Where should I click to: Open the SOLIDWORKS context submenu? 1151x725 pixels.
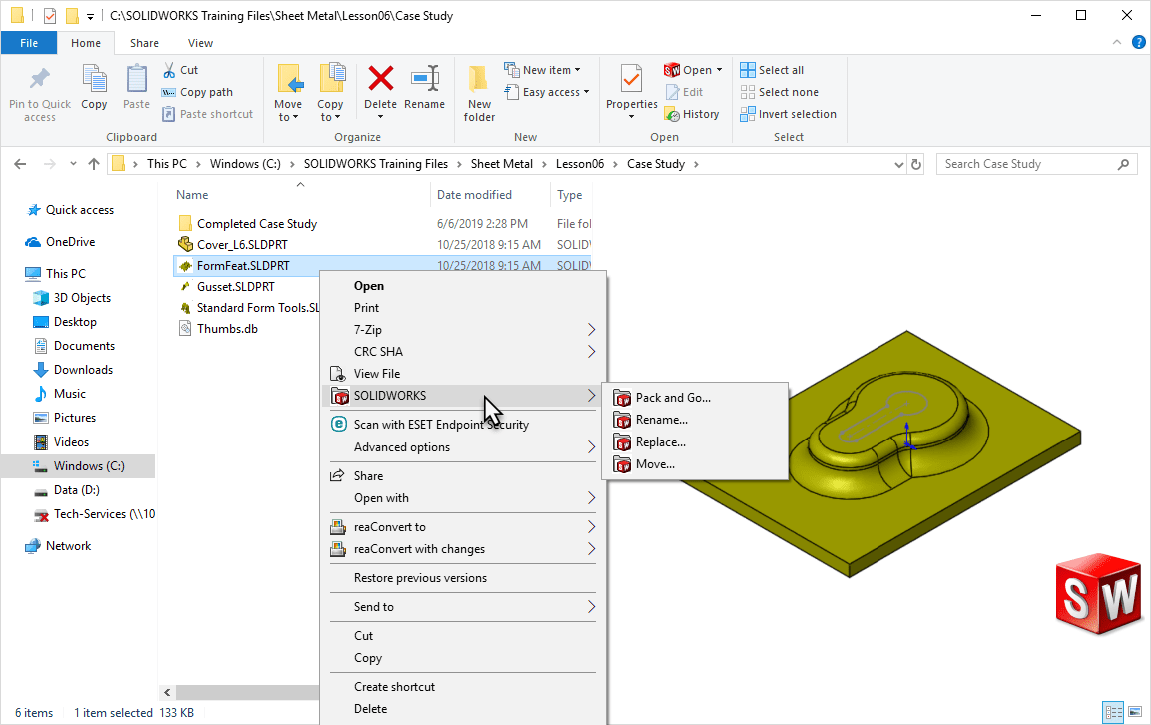tap(463, 396)
